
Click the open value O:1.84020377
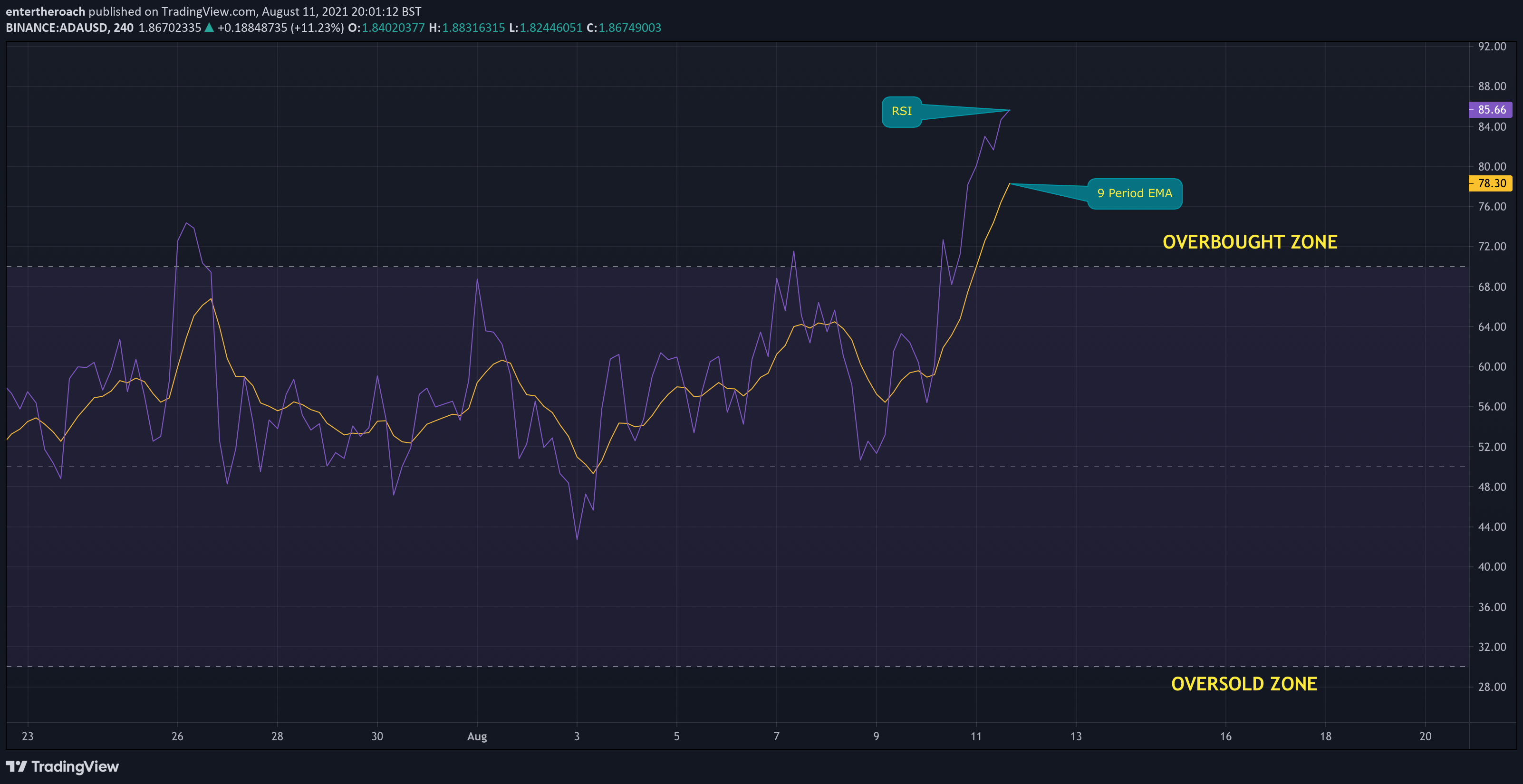[386, 28]
